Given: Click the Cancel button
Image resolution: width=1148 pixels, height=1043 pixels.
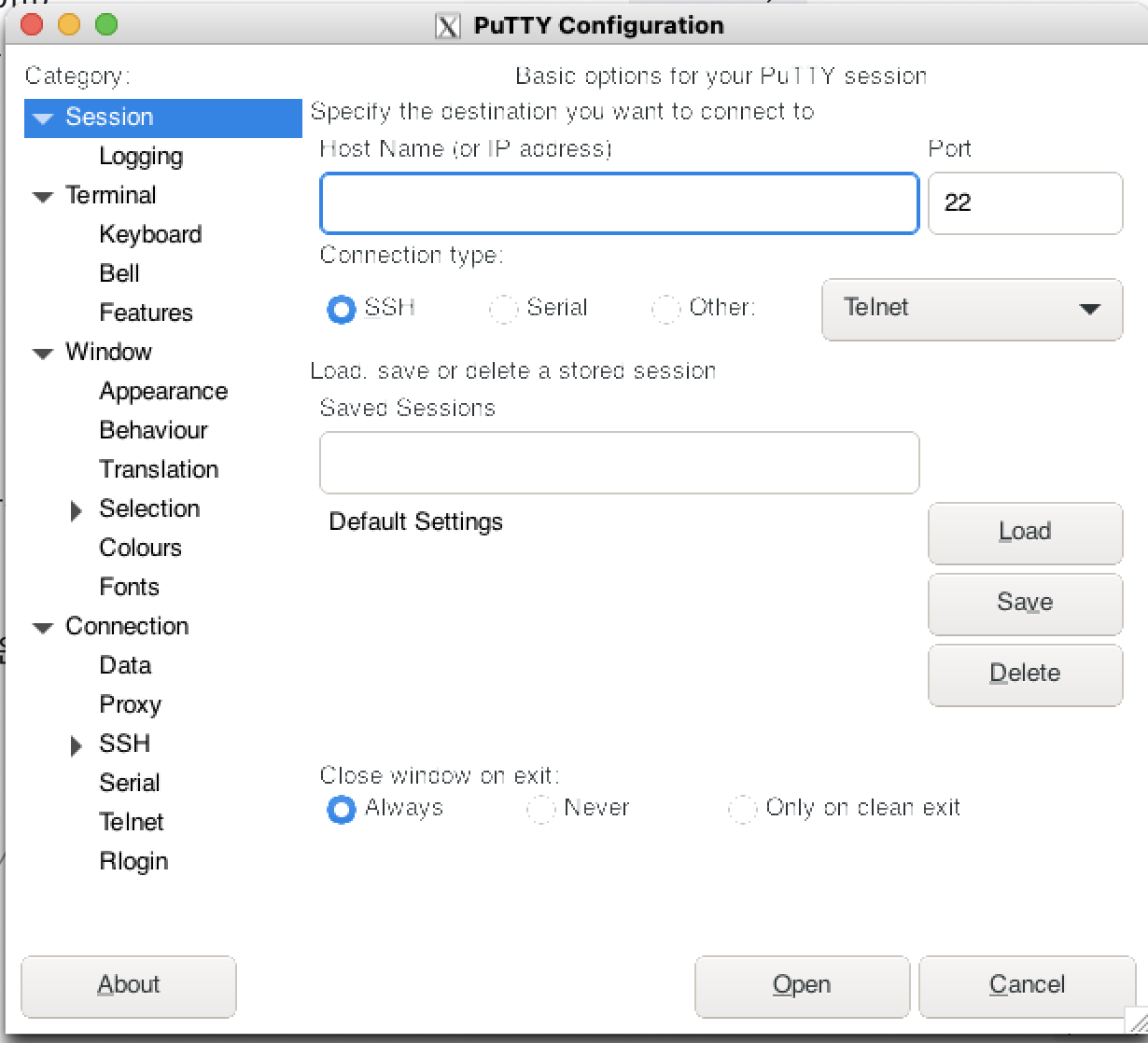Looking at the screenshot, I should 1027,986.
